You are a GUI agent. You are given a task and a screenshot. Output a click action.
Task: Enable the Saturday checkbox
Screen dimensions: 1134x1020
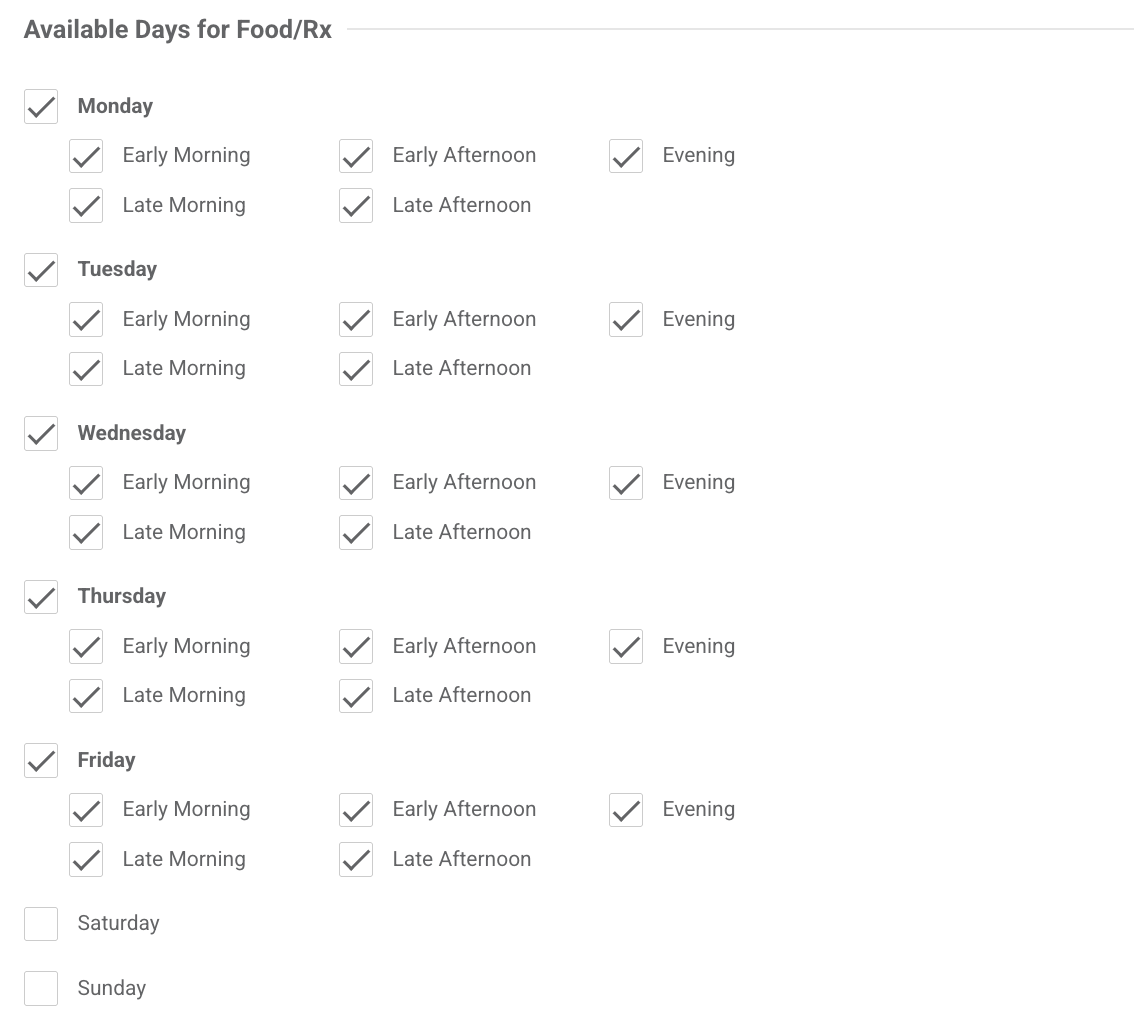(41, 924)
